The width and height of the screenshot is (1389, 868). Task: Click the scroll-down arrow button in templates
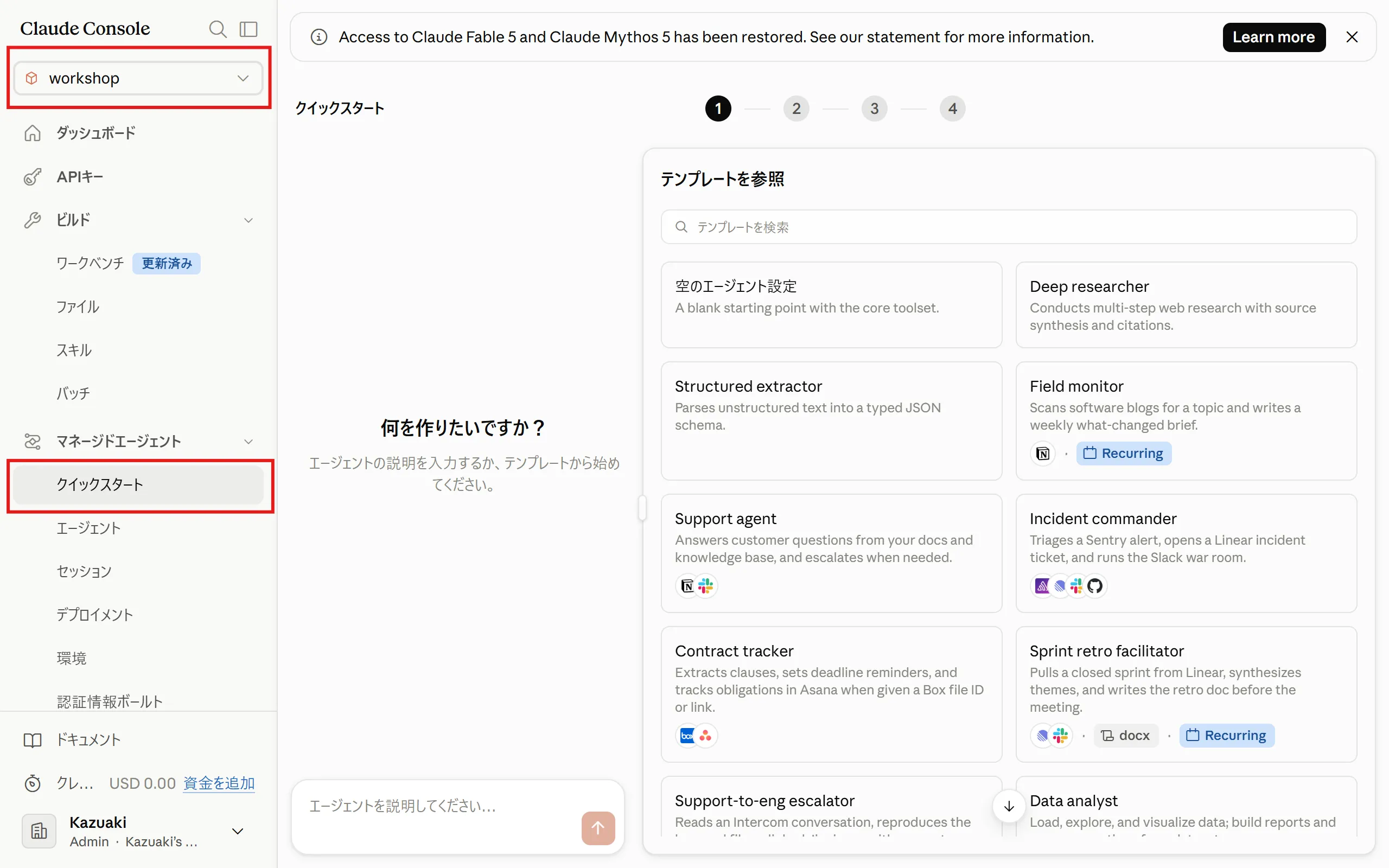(1009, 807)
